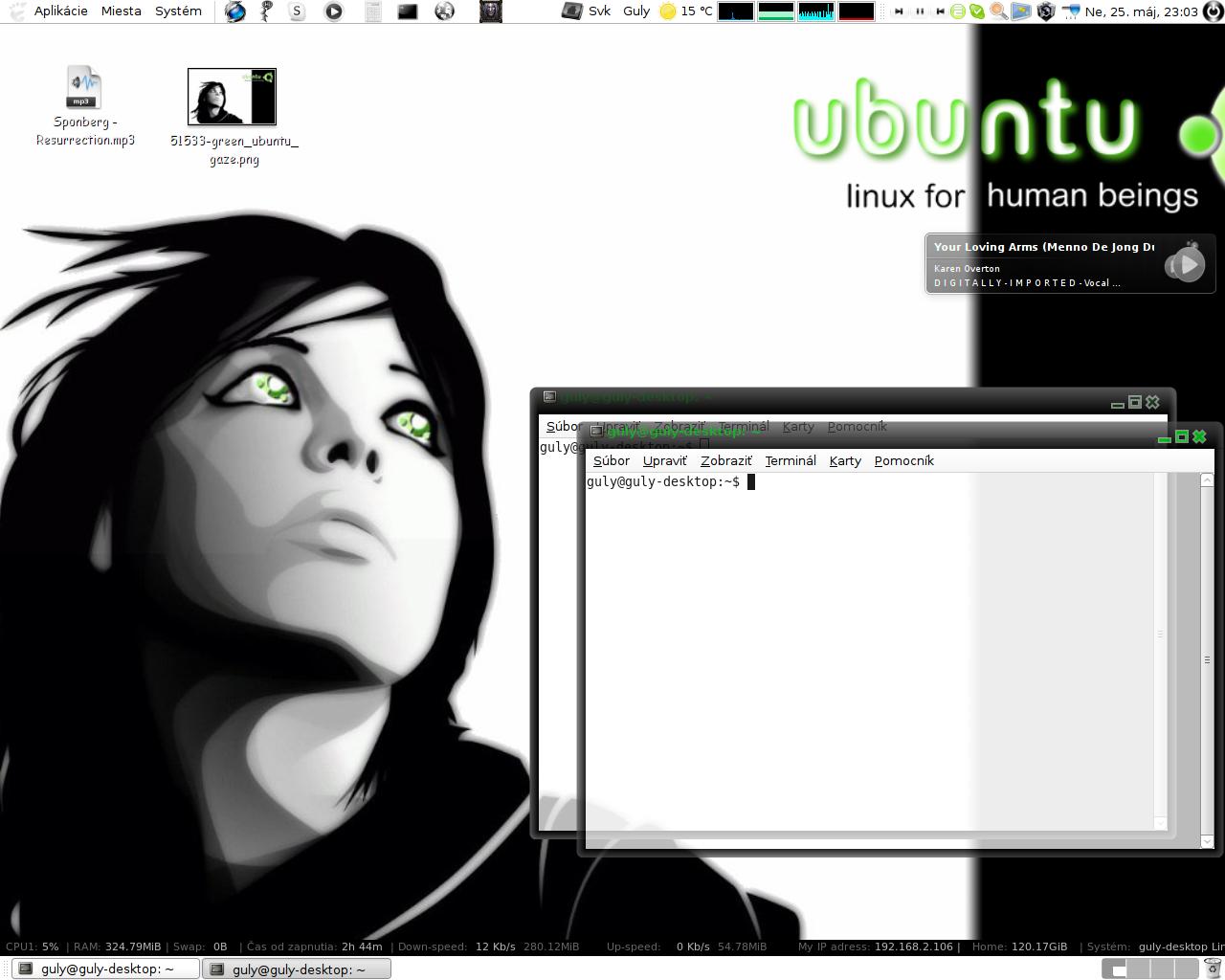The height and width of the screenshot is (980, 1225).
Task: Maximize the front terminal window
Action: point(1182,436)
